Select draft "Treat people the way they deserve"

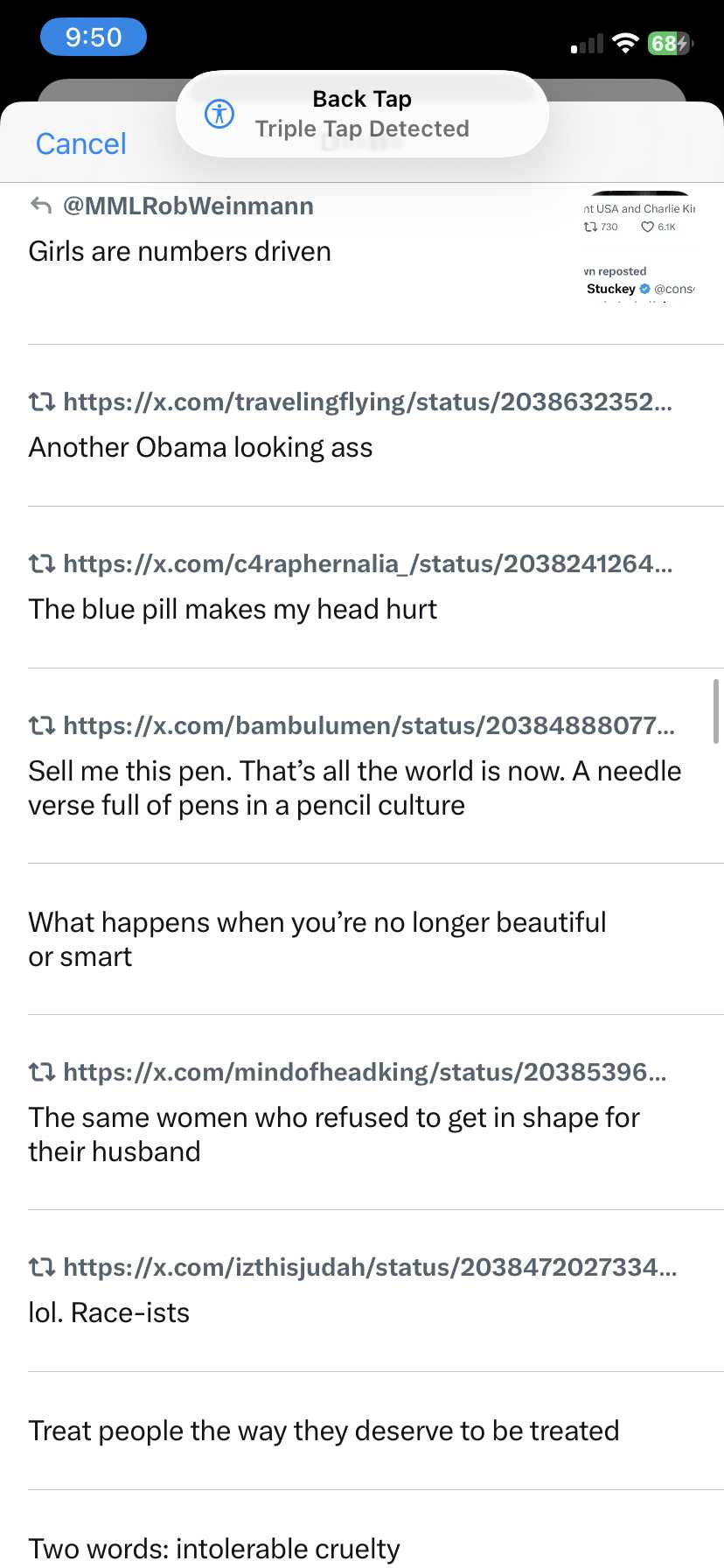[324, 1431]
